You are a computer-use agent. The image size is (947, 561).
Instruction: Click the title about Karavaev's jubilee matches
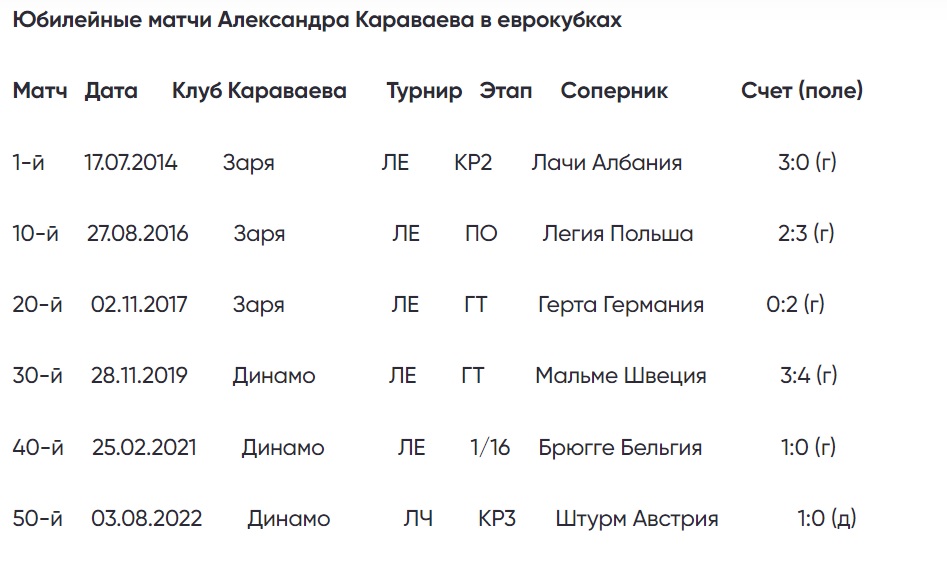pyautogui.click(x=317, y=20)
